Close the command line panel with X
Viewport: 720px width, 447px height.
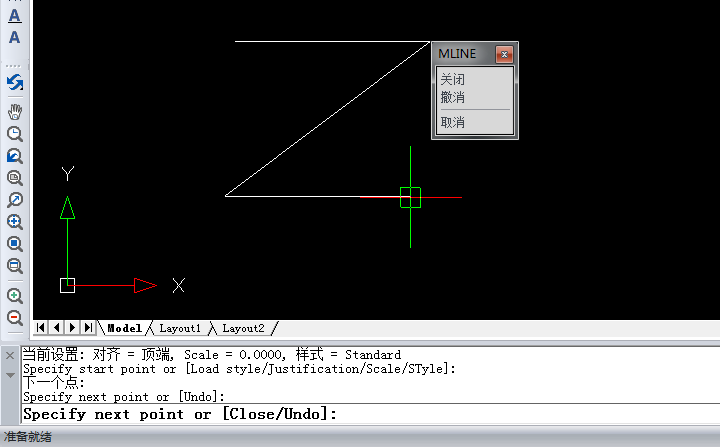click(x=10, y=355)
